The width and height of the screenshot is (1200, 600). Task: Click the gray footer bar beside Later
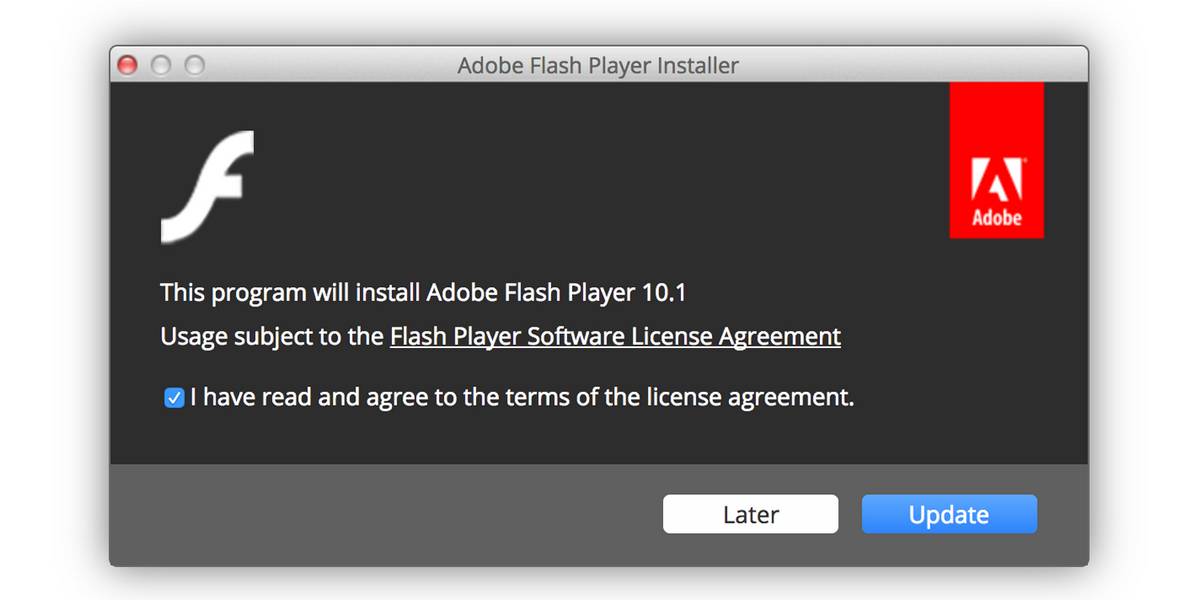385,514
